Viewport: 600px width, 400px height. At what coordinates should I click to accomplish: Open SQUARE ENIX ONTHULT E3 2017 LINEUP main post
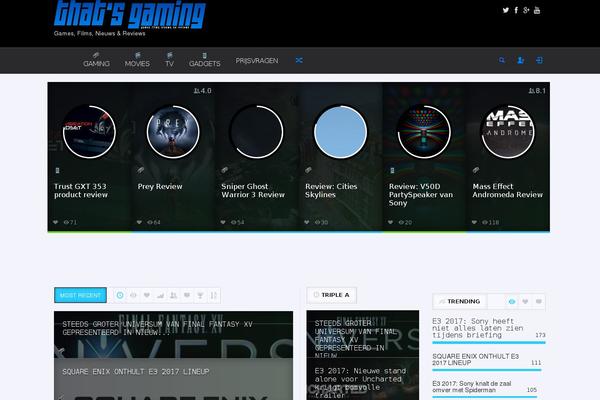[x=136, y=372]
